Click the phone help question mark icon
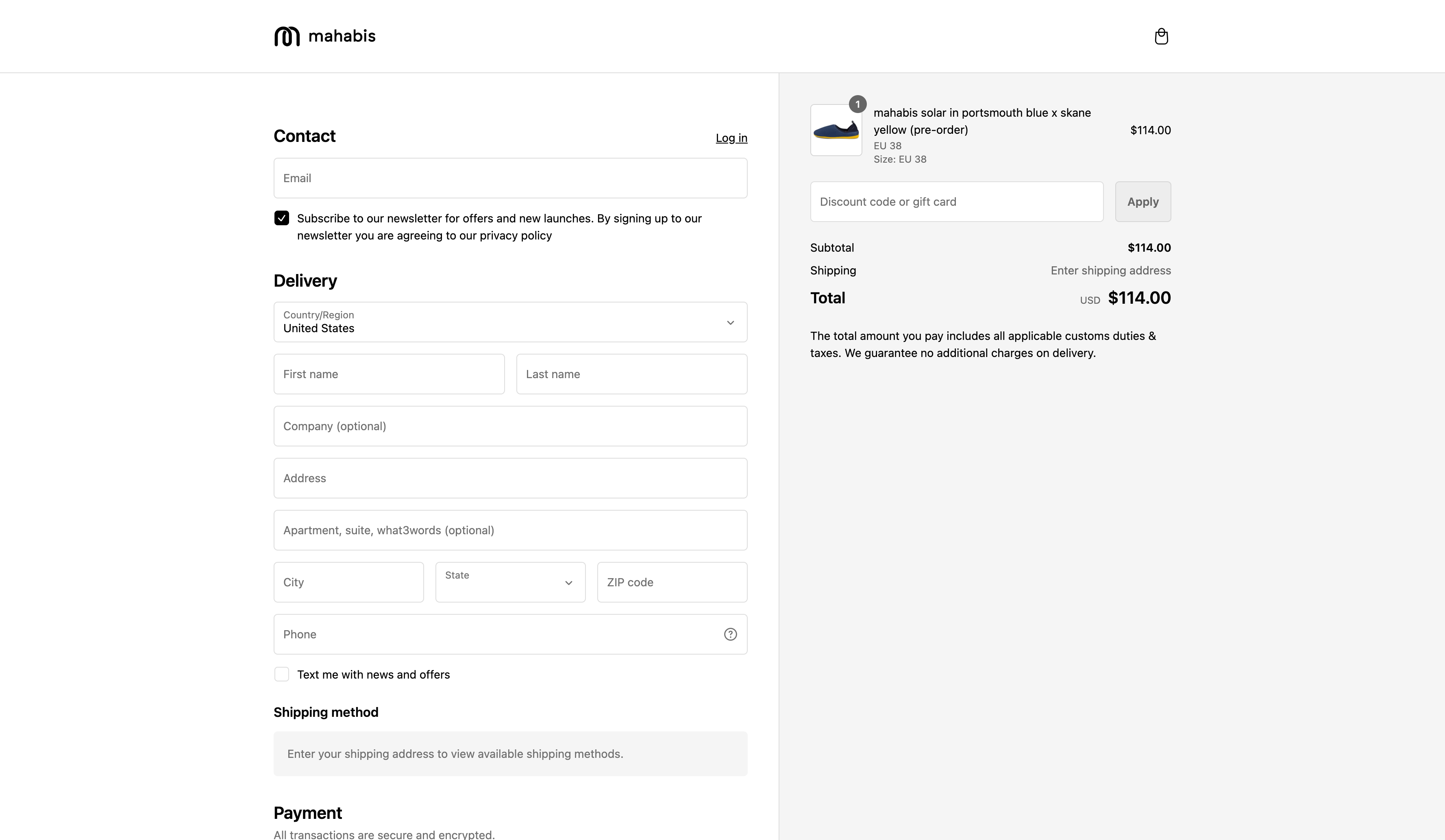 (730, 634)
